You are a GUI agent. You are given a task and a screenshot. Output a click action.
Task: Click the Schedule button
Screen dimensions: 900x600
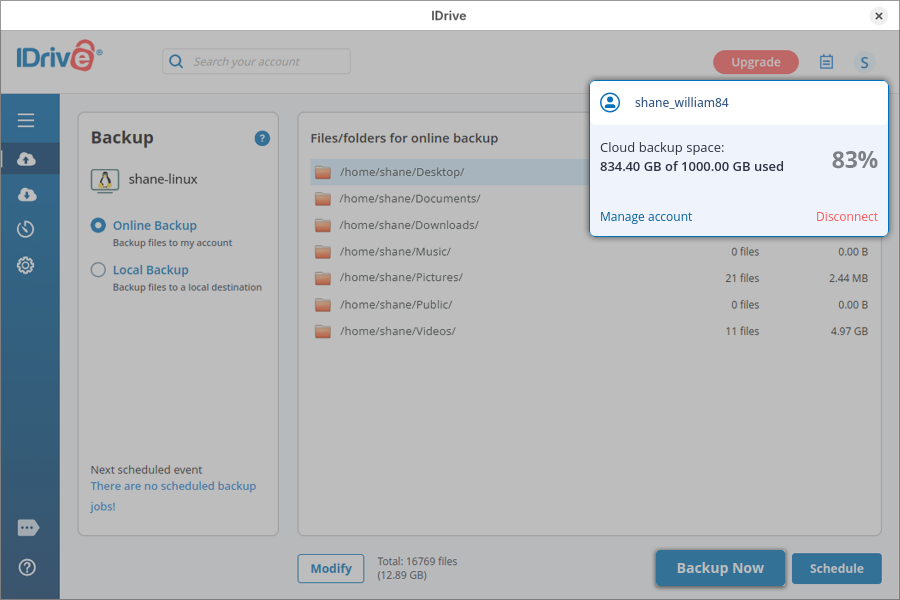(836, 568)
